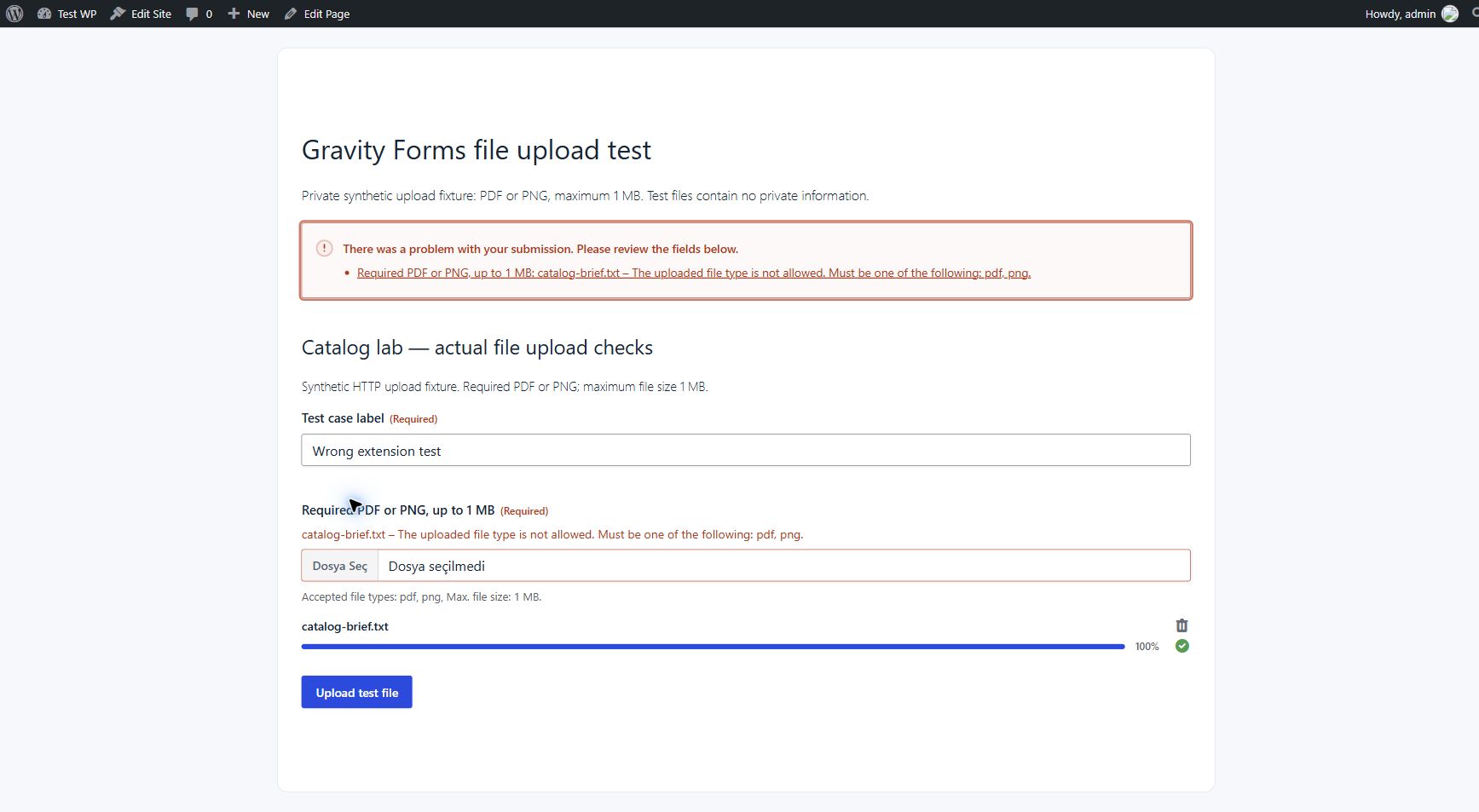Click the red field error message below label
The height and width of the screenshot is (812, 1479).
tap(552, 534)
